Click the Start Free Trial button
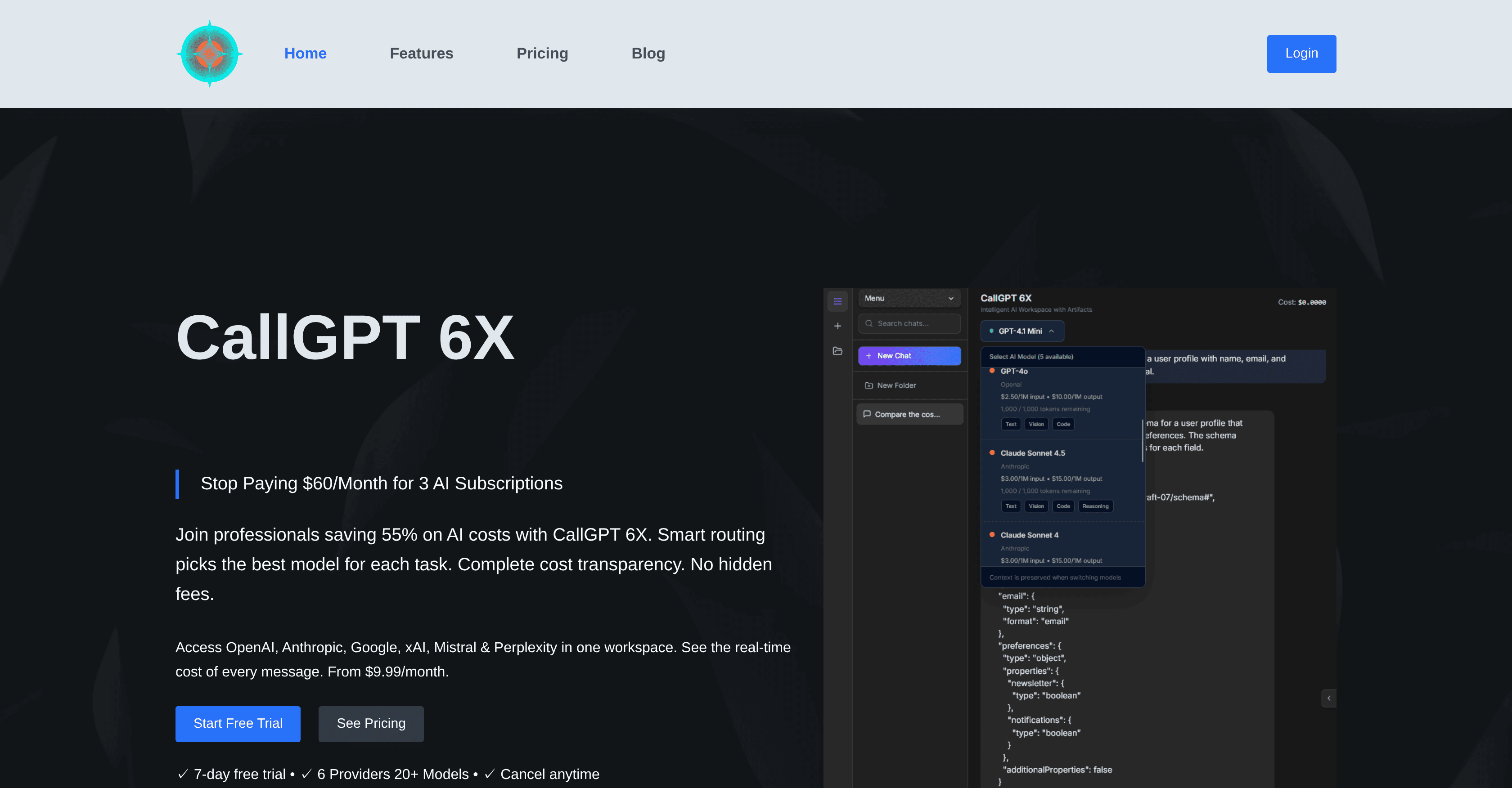The width and height of the screenshot is (1512, 788). coord(238,724)
